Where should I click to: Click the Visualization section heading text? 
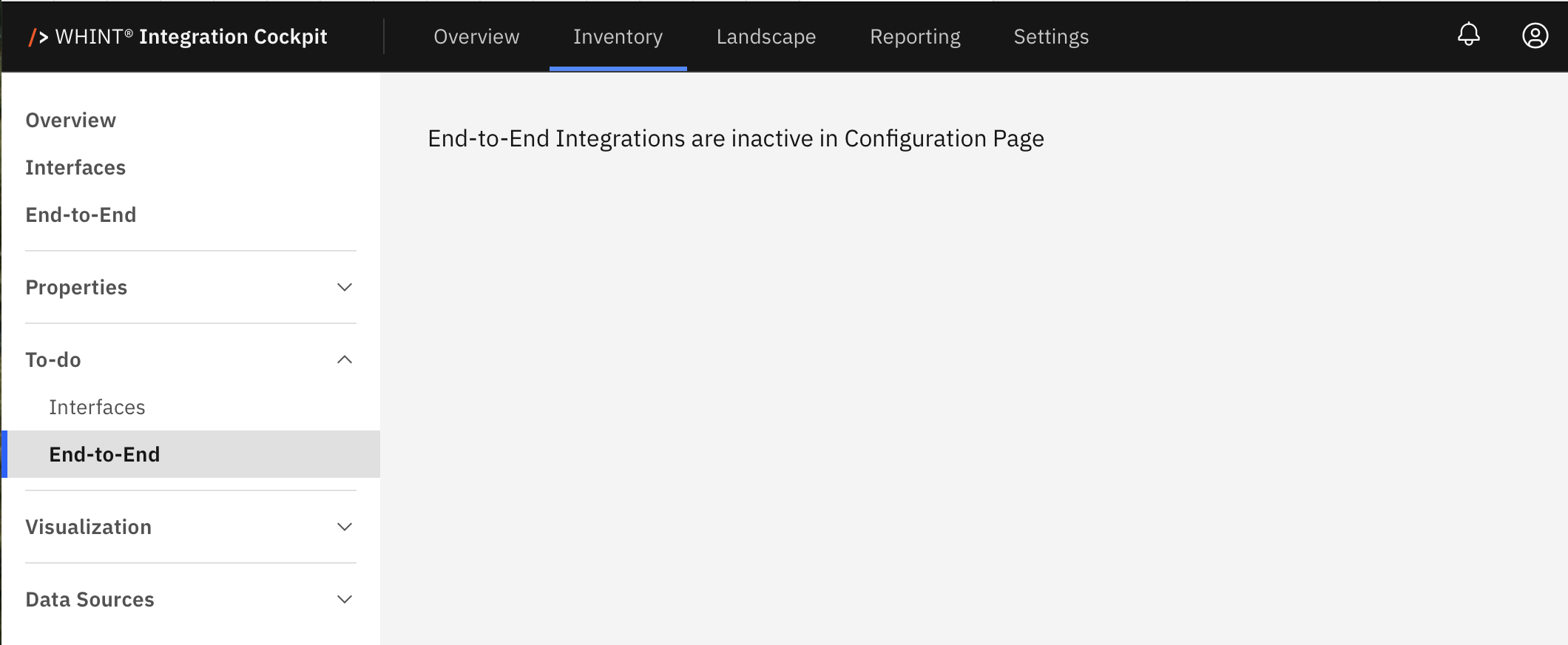[x=88, y=527]
